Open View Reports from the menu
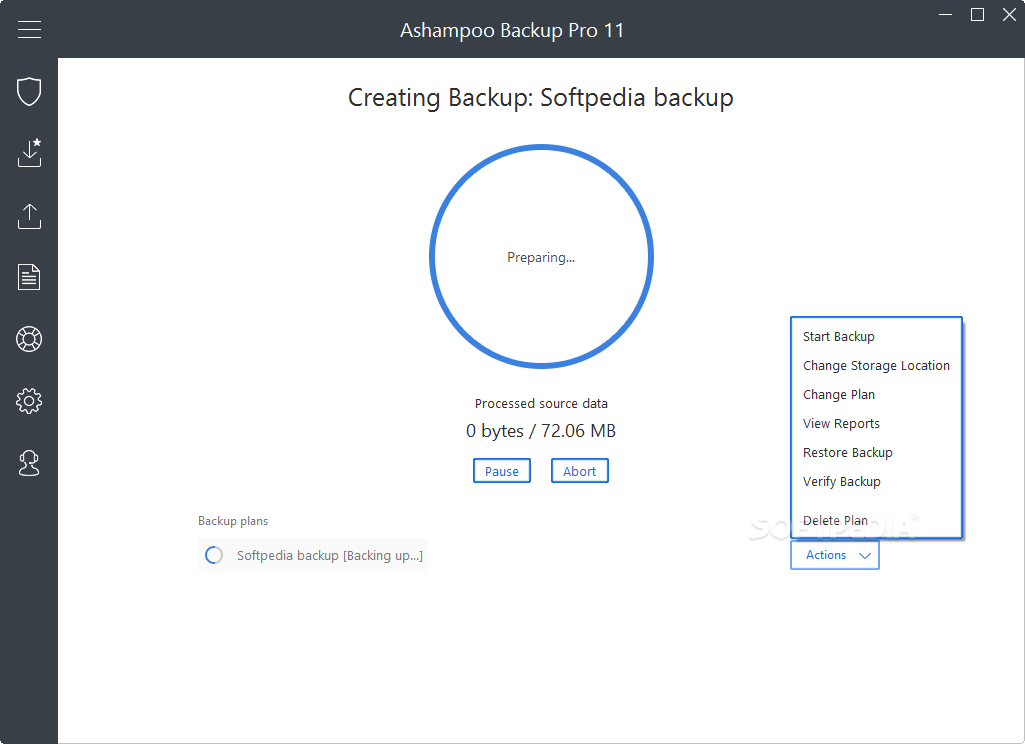This screenshot has width=1025, height=744. (841, 424)
